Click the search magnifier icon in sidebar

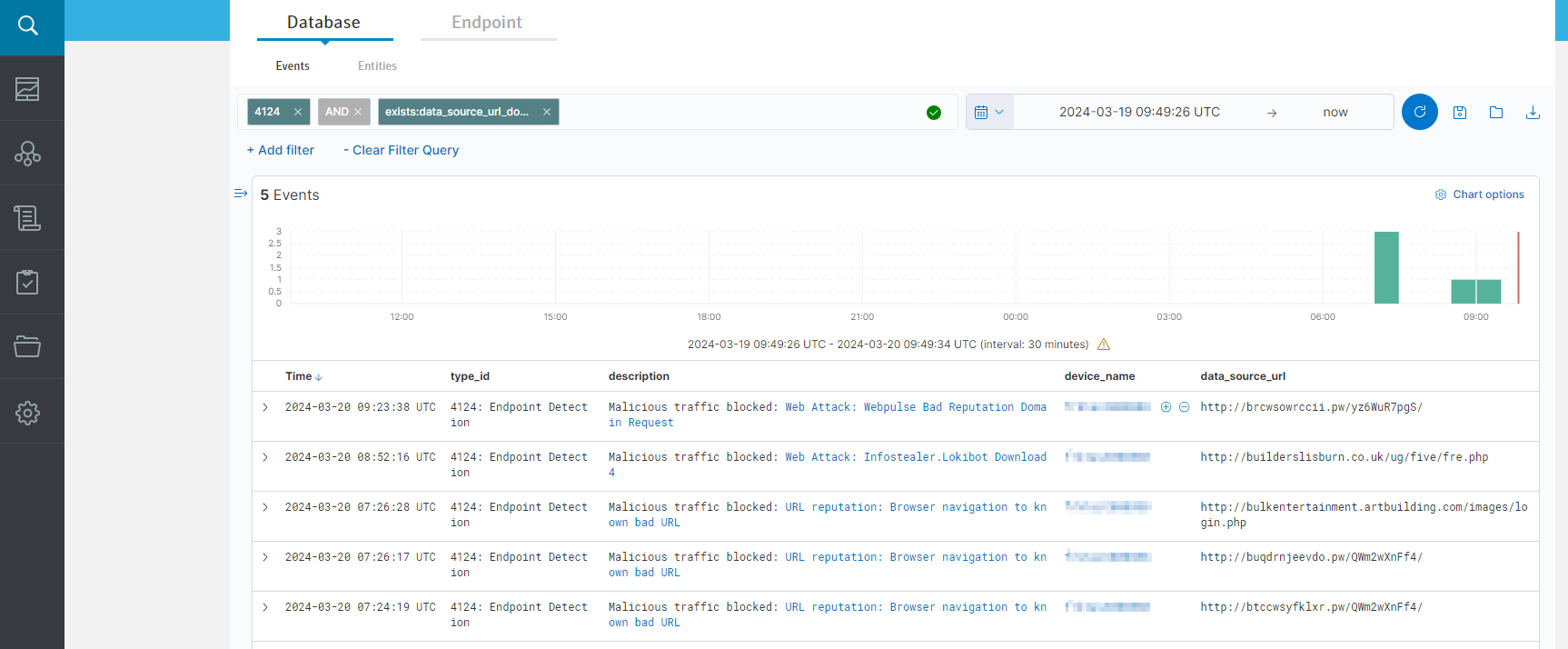tap(28, 25)
